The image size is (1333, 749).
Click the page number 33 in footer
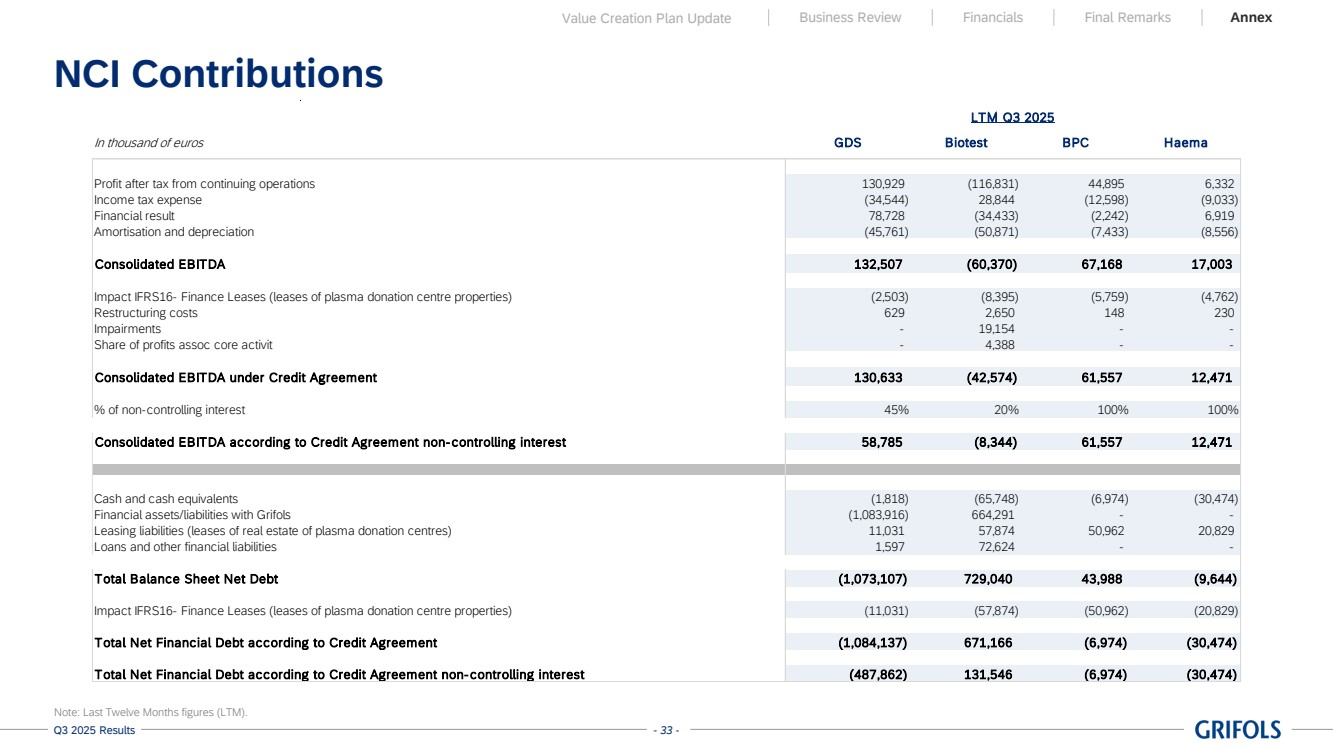(665, 730)
